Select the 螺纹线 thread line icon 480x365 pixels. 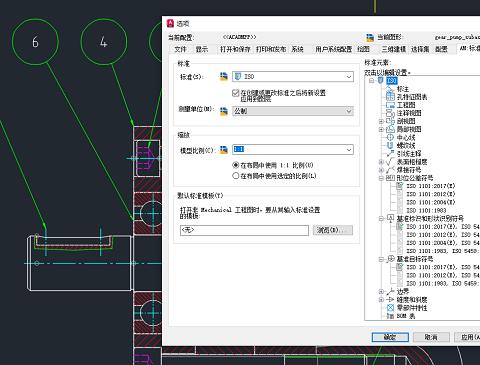[x=390, y=145]
